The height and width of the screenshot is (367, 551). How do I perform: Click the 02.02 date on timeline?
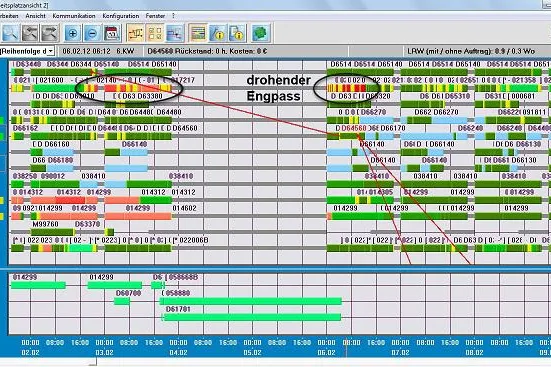coord(30,353)
